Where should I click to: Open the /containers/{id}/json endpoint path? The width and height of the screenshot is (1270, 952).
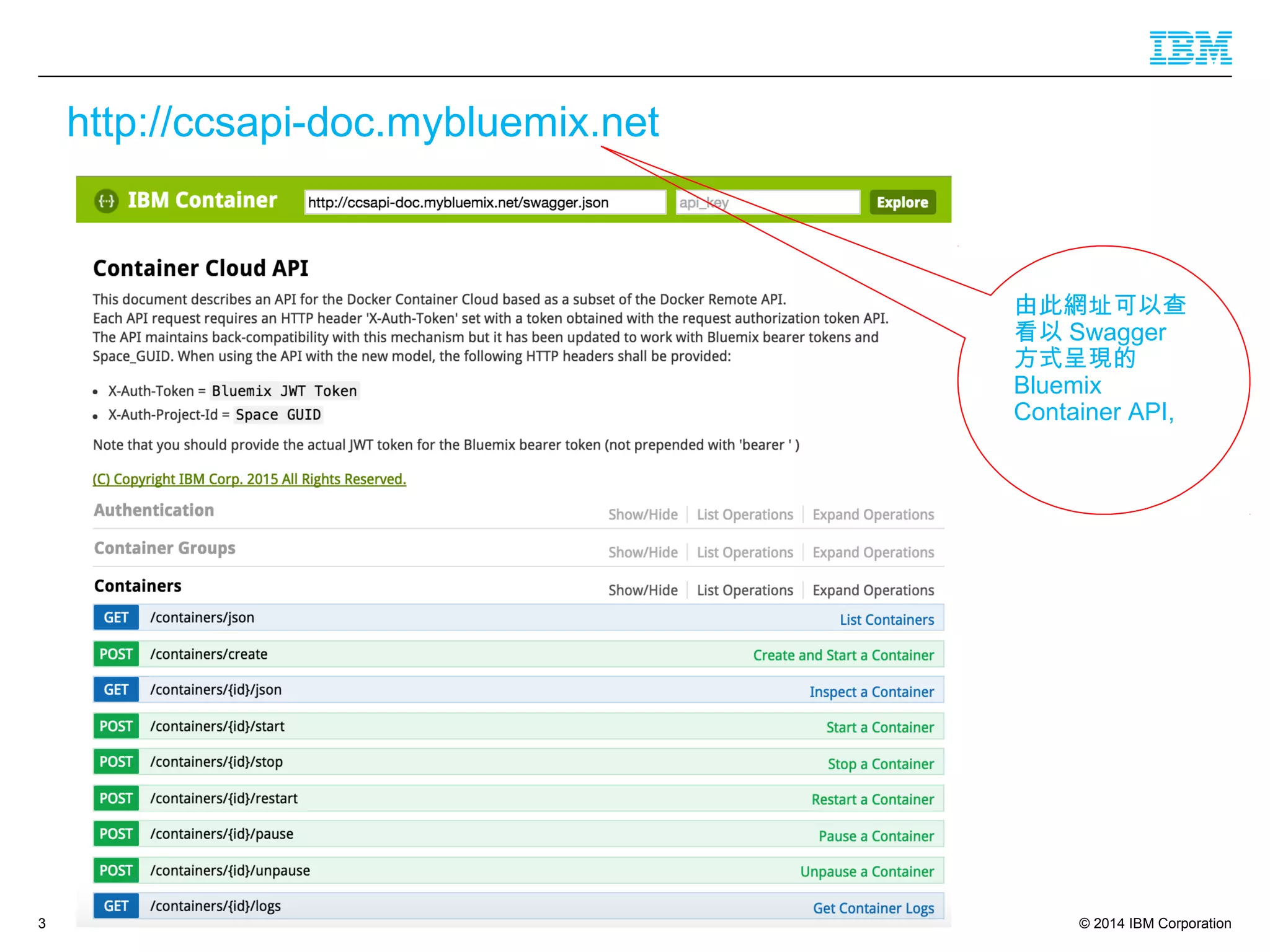[216, 690]
